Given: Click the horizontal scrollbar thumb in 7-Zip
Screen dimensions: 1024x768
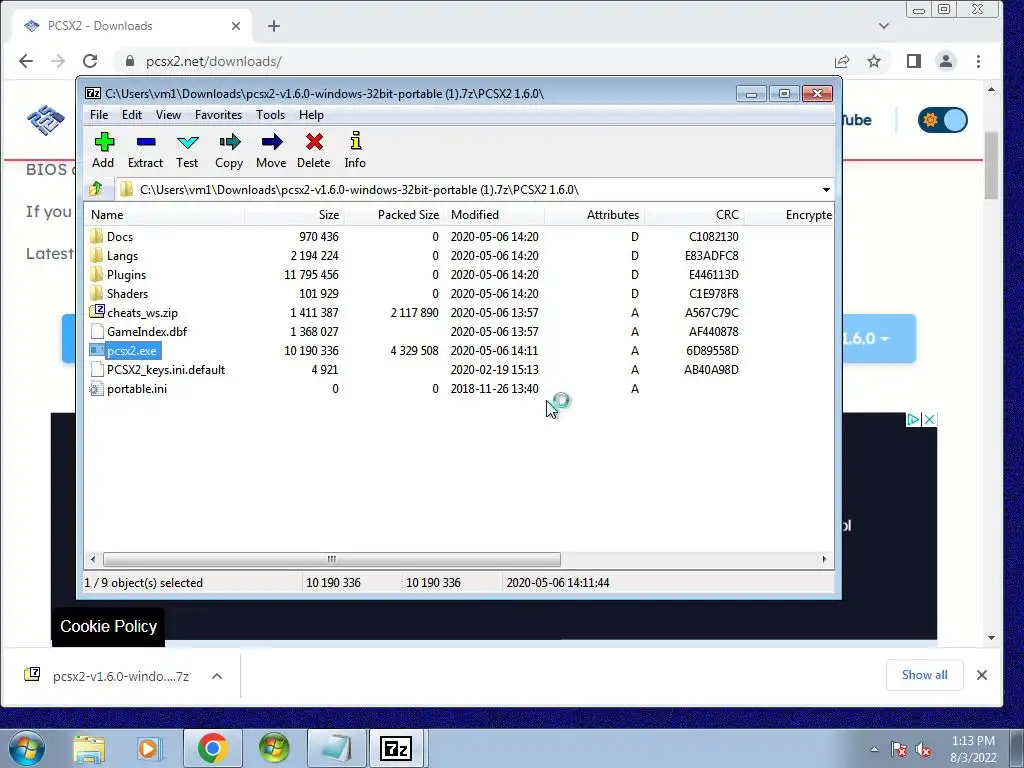Looking at the screenshot, I should (331, 559).
